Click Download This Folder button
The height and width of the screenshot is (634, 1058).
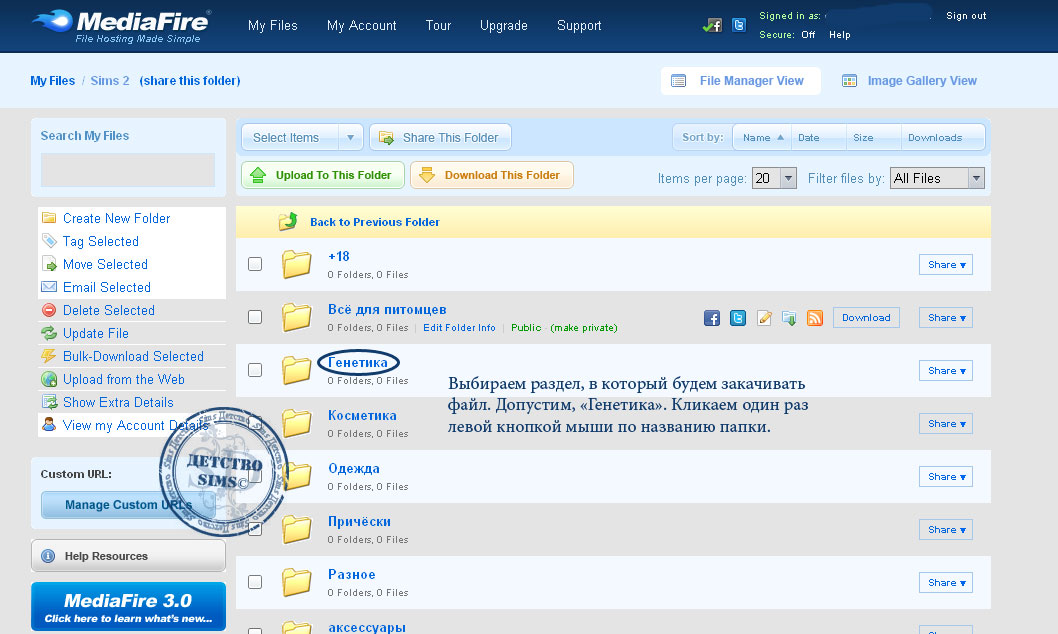point(492,175)
